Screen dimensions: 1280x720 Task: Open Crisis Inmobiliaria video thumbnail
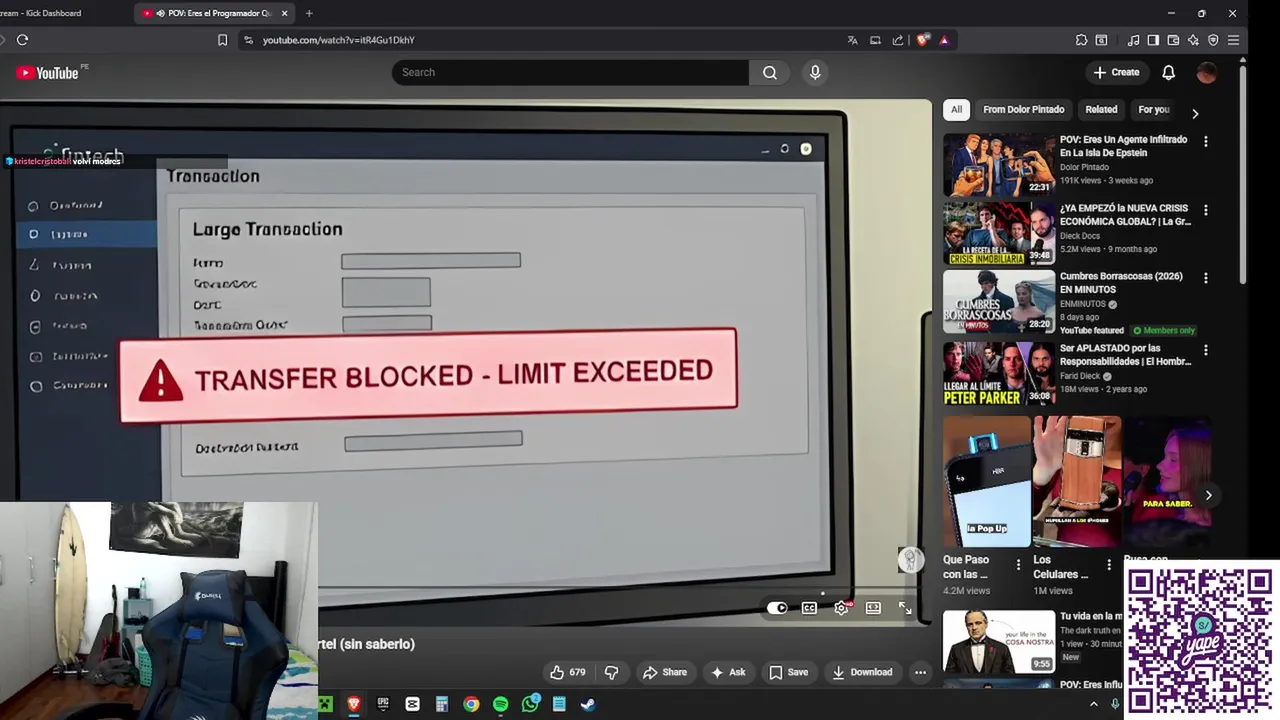pos(999,233)
